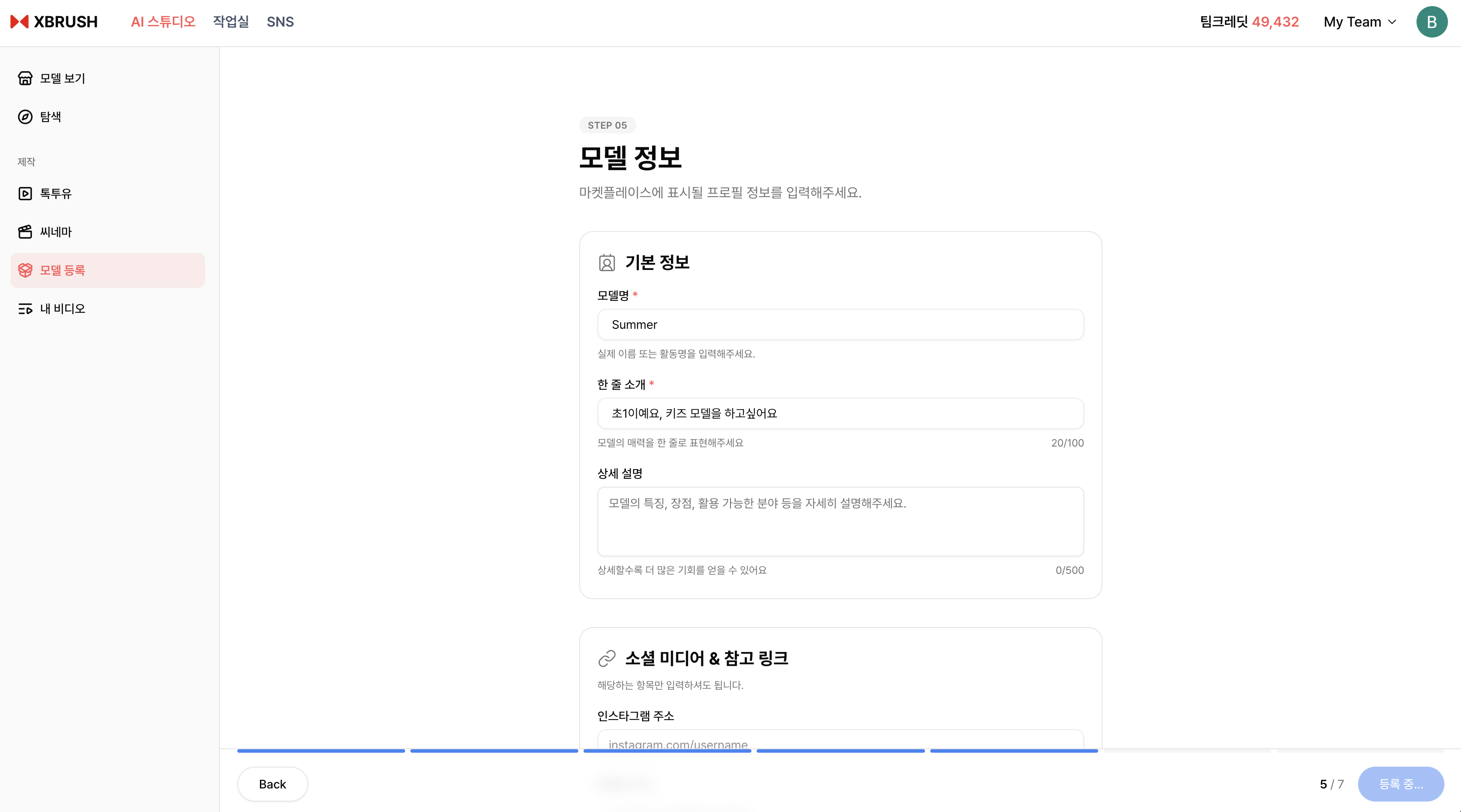The image size is (1461, 812).
Task: Go to 톡투유 in sidebar
Action: (x=108, y=193)
